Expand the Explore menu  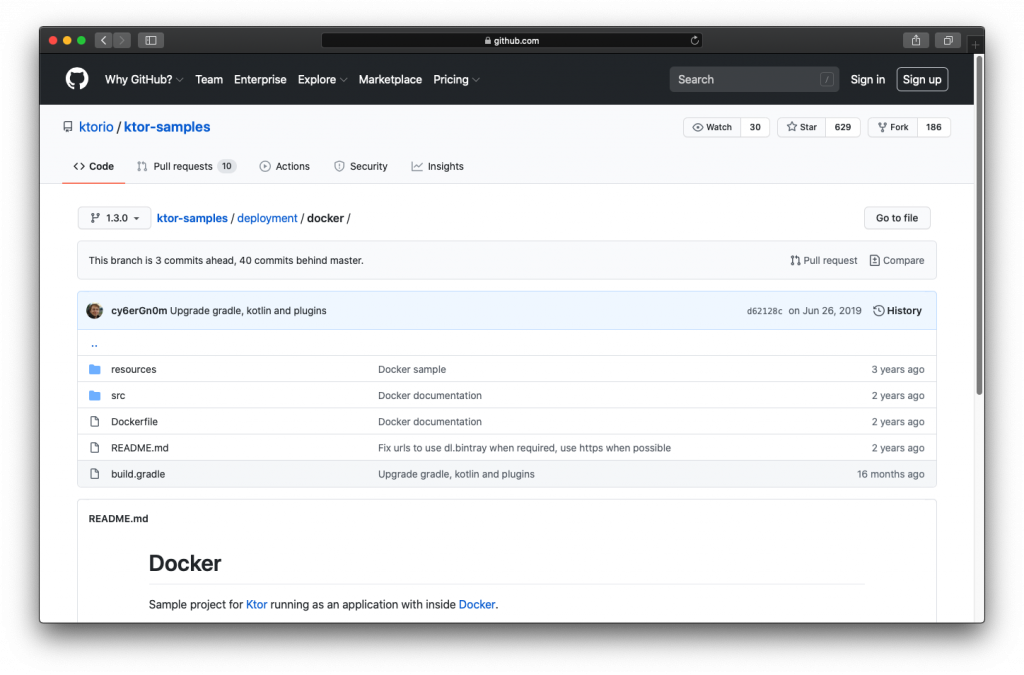point(322,80)
